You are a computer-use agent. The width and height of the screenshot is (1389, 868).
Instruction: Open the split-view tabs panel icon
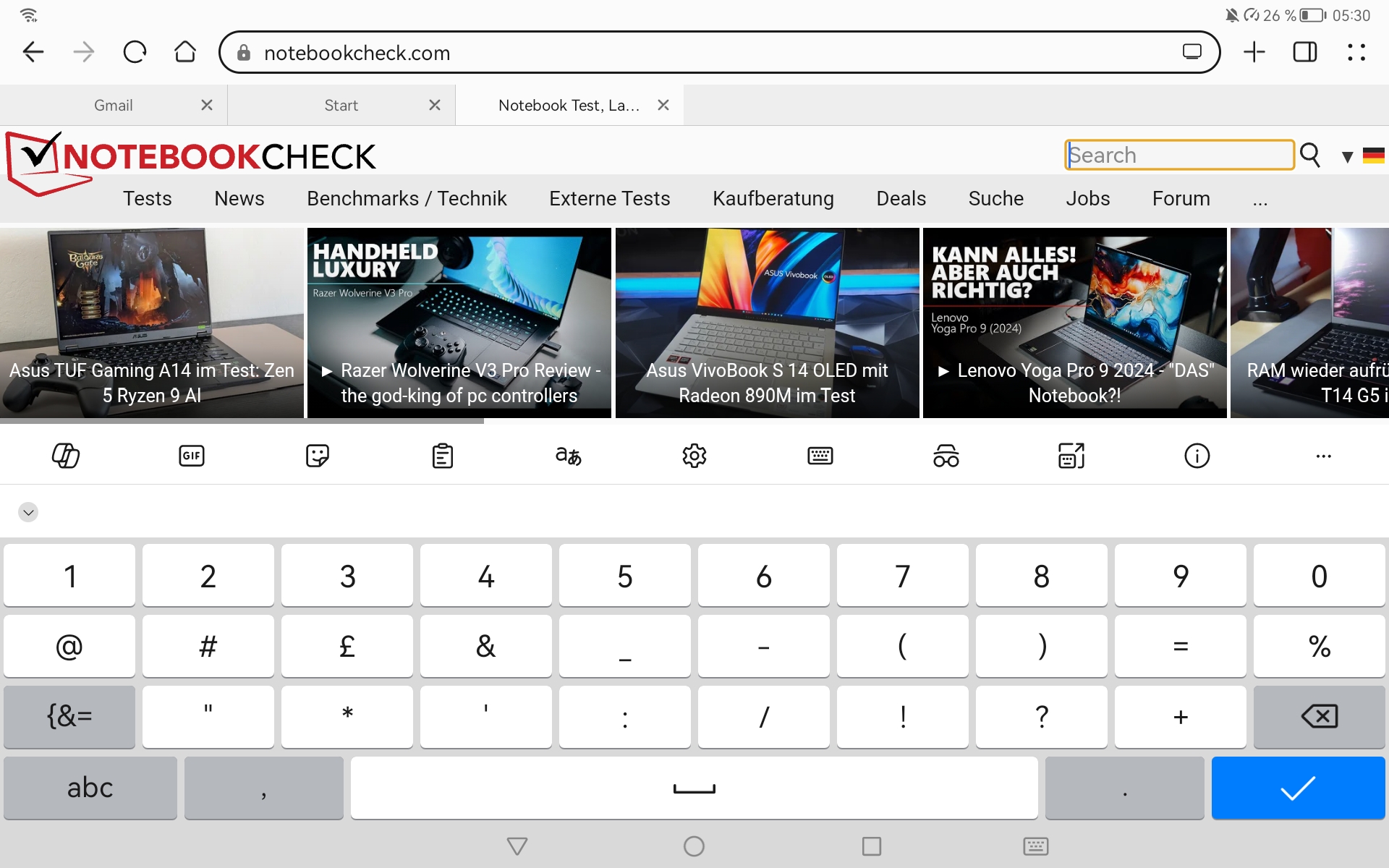1305,52
